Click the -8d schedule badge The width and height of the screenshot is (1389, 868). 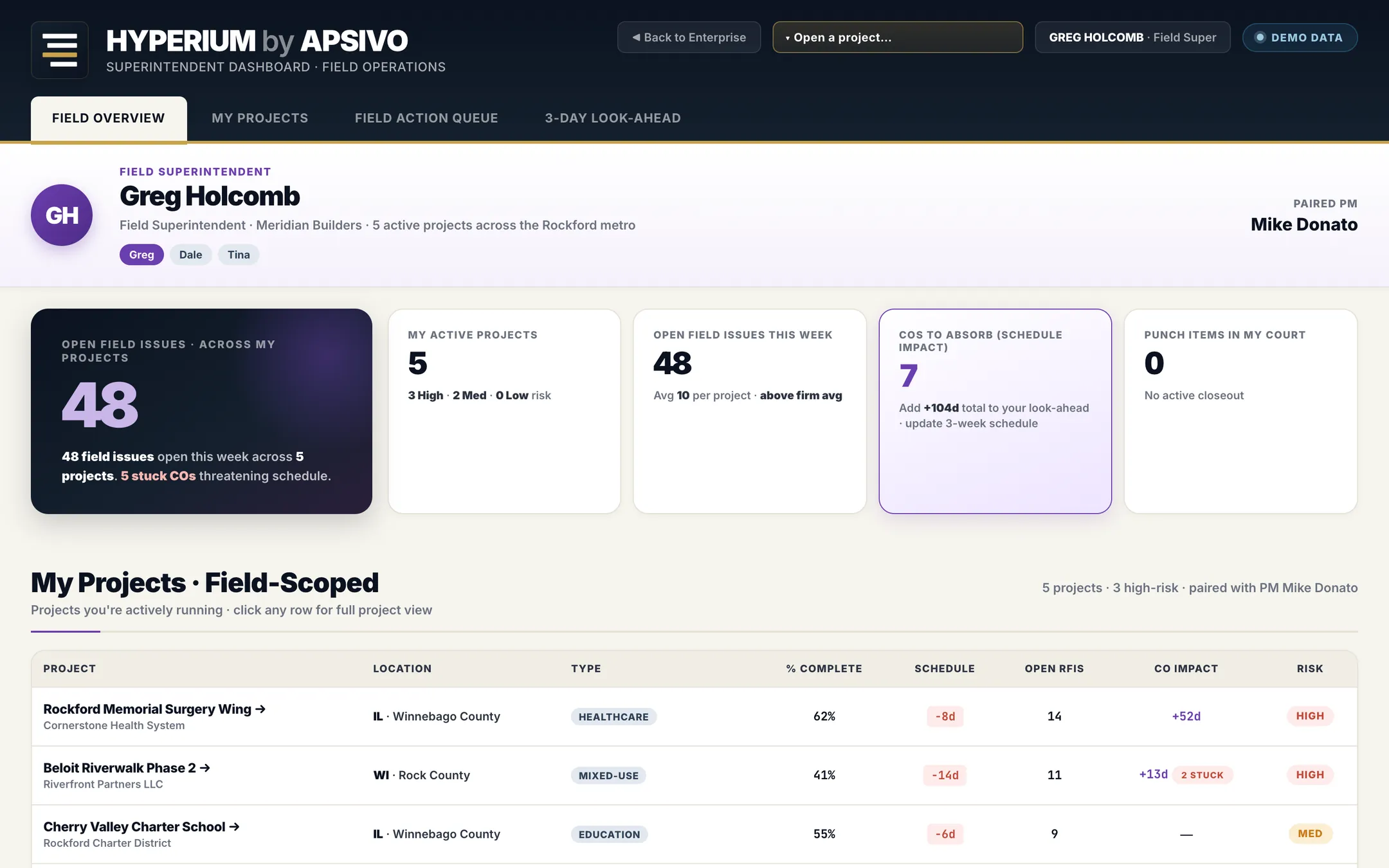coord(945,716)
